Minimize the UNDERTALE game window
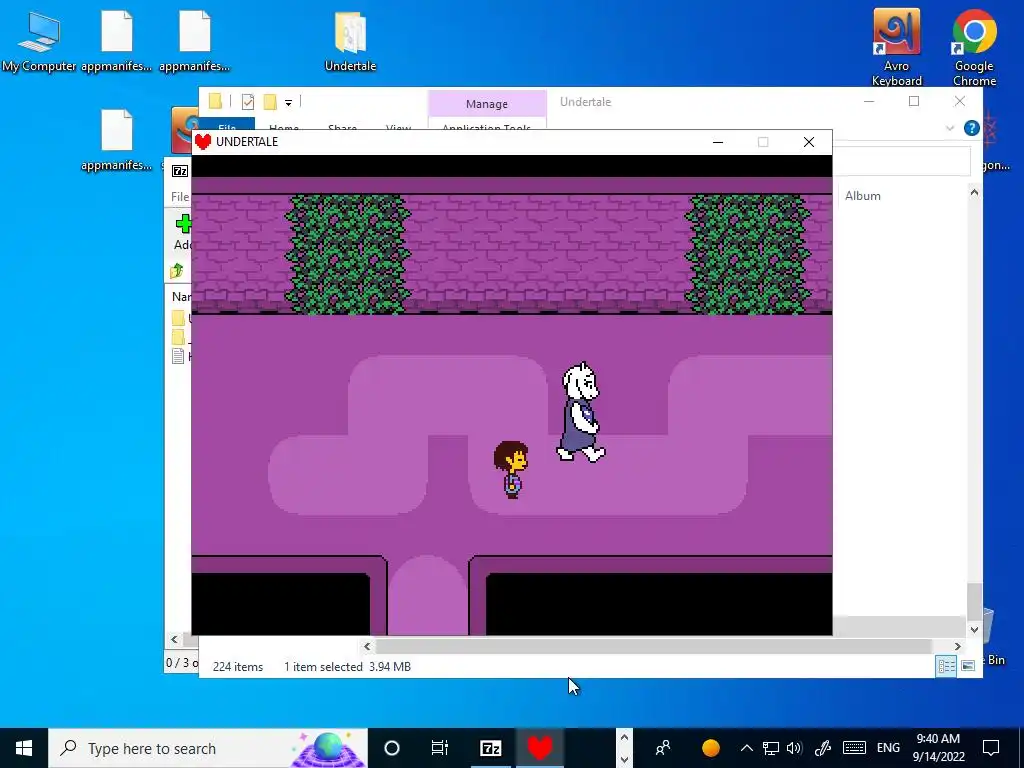The width and height of the screenshot is (1024, 768). coord(718,142)
